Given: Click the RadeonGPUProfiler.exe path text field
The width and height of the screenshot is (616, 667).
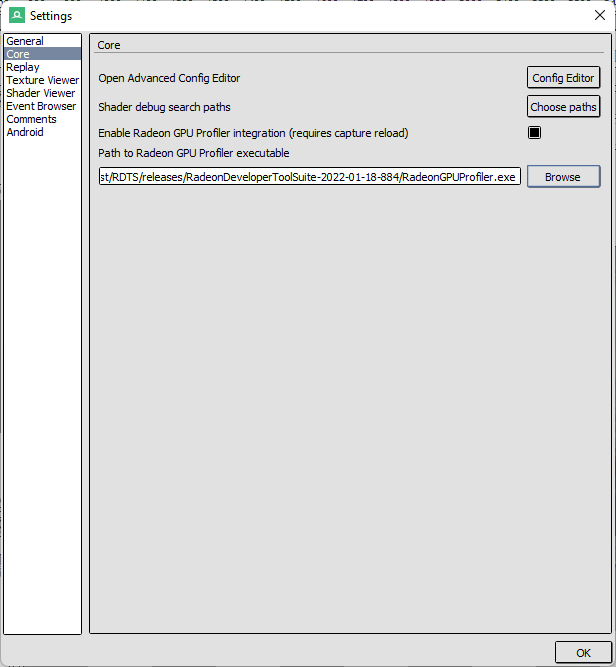Looking at the screenshot, I should click(x=310, y=177).
